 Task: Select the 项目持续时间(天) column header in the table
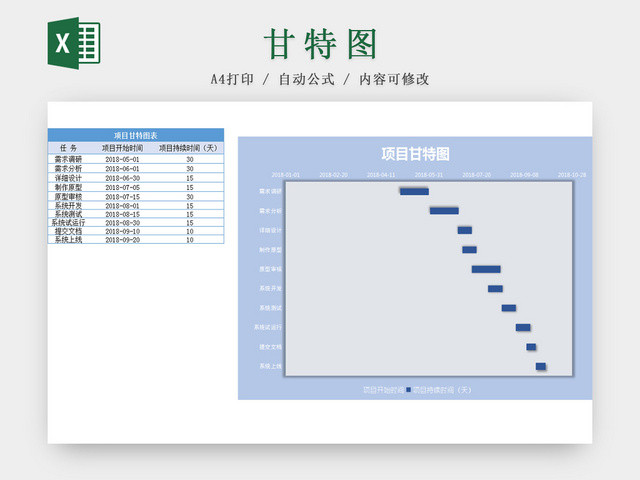pos(188,148)
